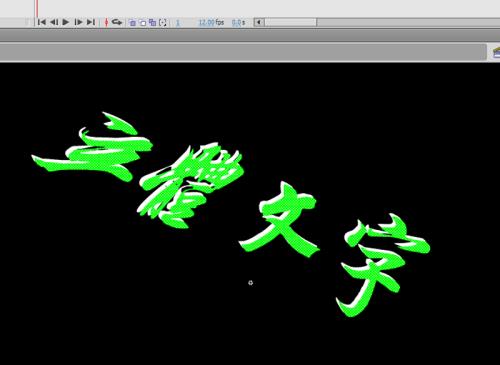
Task: Click the red Center Frame icon
Action: tap(106, 22)
